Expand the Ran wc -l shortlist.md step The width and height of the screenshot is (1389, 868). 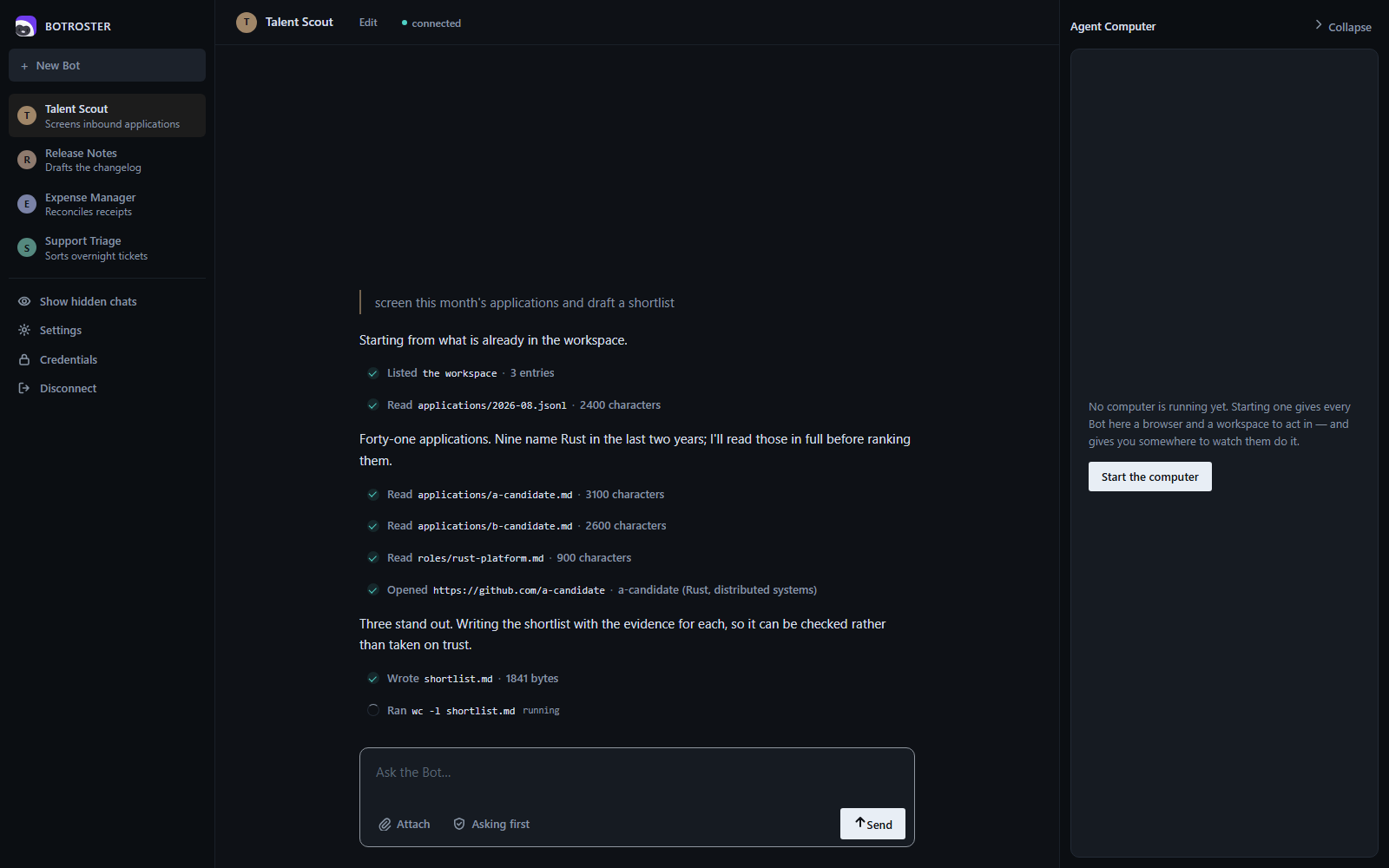coord(464,710)
